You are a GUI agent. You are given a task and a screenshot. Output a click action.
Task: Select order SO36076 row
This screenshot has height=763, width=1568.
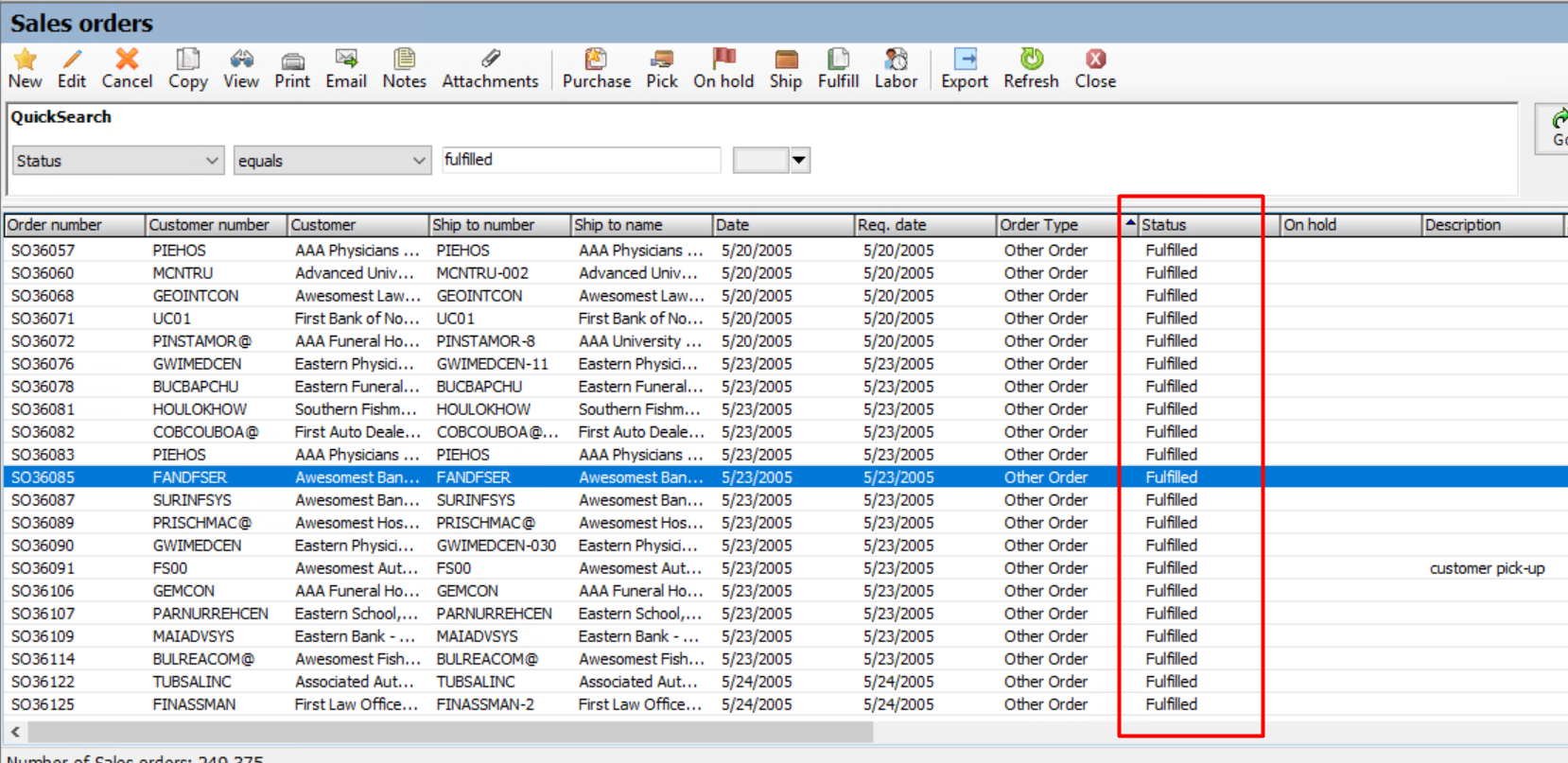(784, 364)
